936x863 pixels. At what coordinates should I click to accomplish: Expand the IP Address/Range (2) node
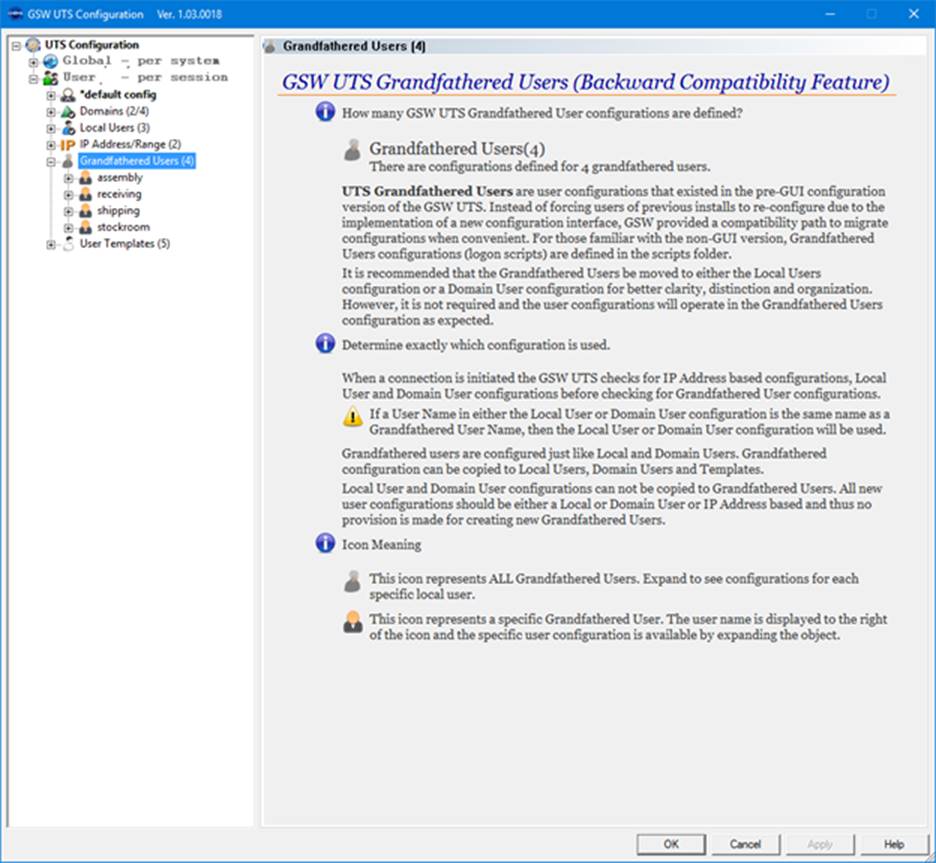pyautogui.click(x=51, y=145)
